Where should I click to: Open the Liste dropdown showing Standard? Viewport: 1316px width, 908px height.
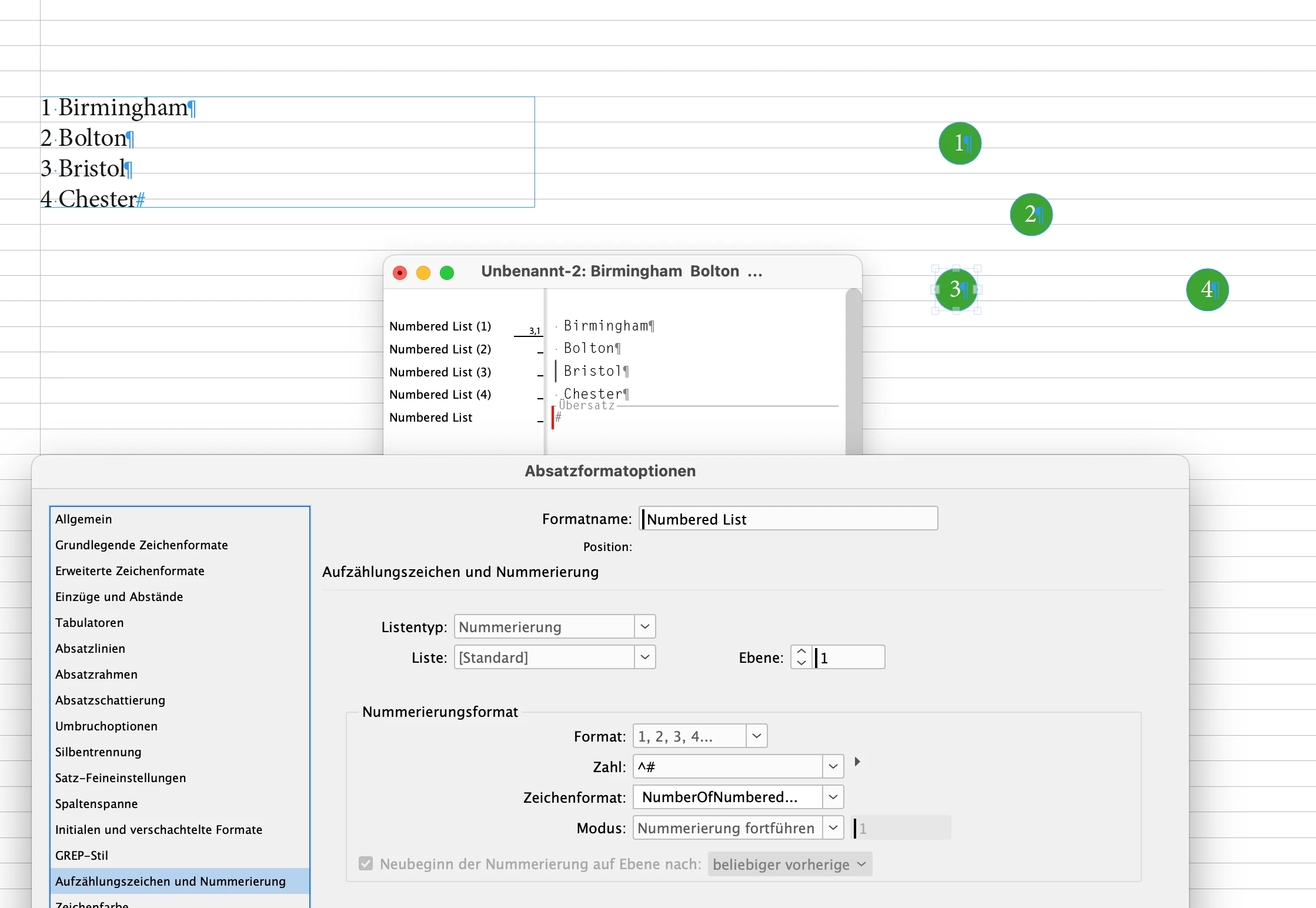pos(644,657)
